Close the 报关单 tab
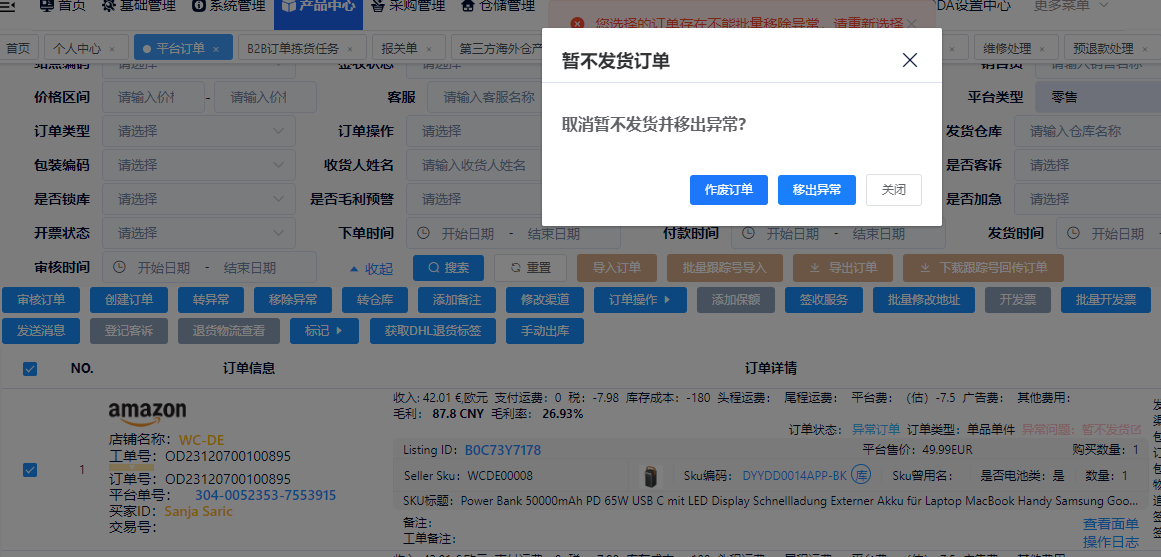Image resolution: width=1161 pixels, height=557 pixels. pos(428,49)
